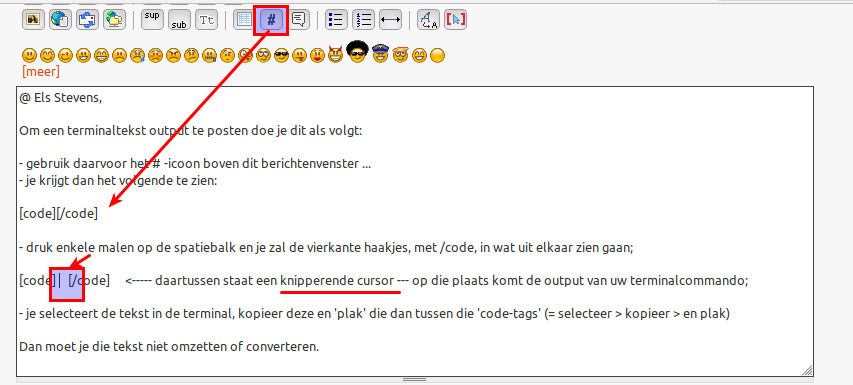Click the line '- je selecteert de tekst in de terminal'
Screen dimensions: 853x385
[374, 314]
